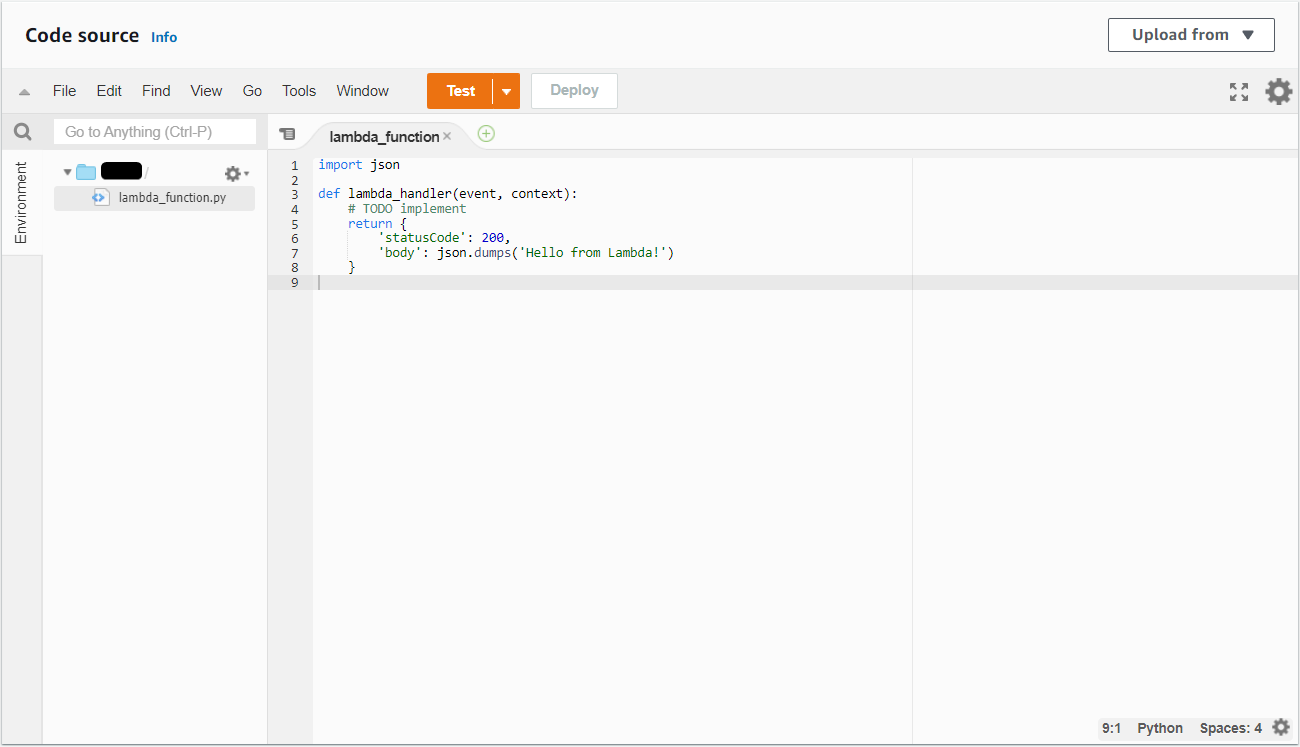Select the lambda_function editor tab
The height and width of the screenshot is (747, 1300).
pos(384,136)
